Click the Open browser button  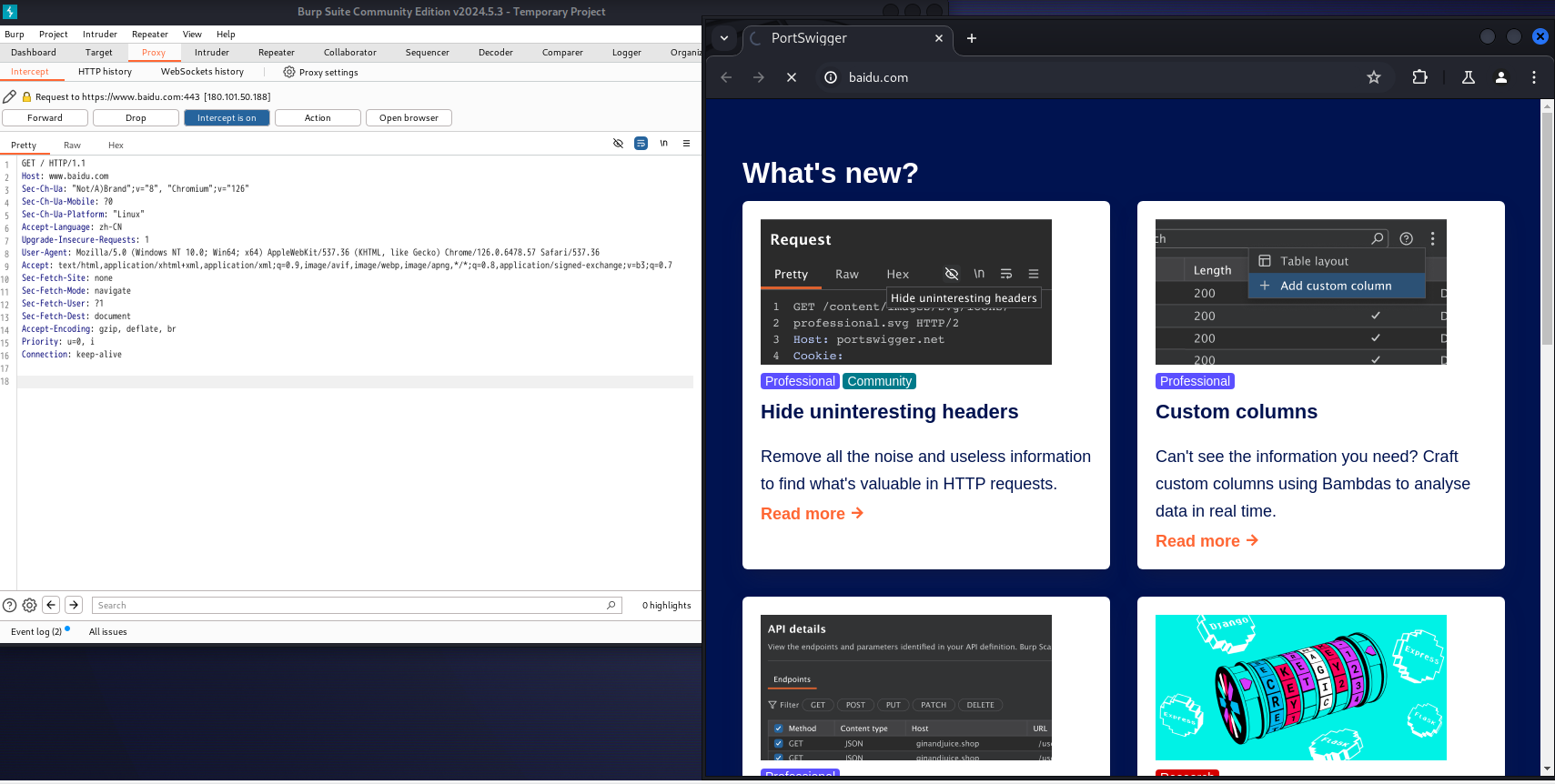pyautogui.click(x=409, y=117)
